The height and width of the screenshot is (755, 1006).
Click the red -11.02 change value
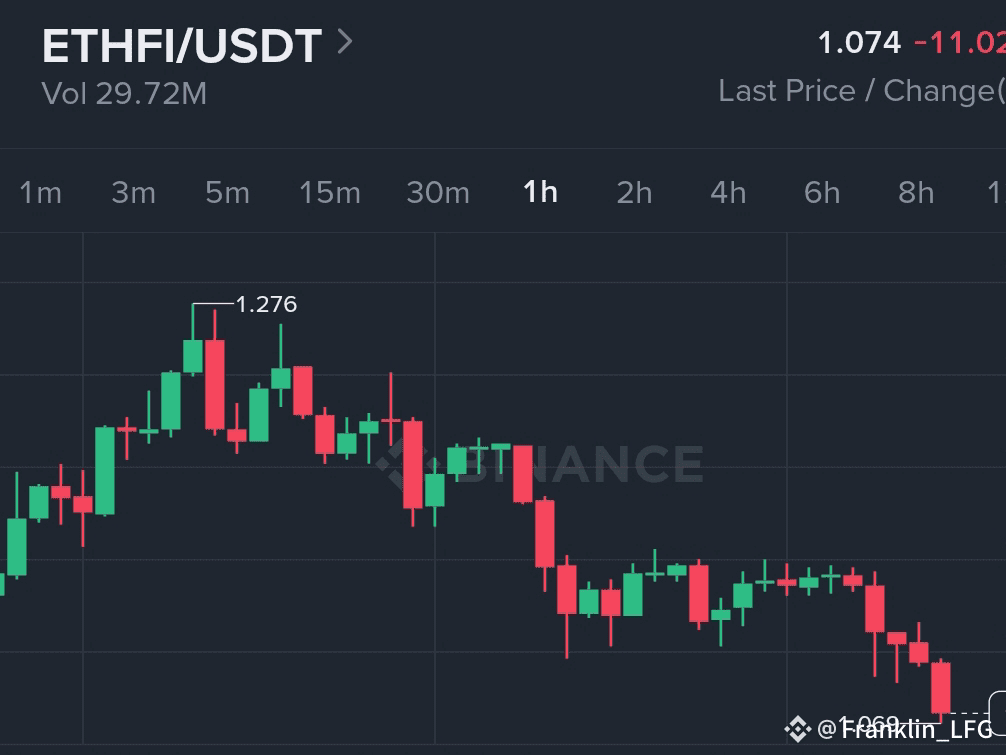click(957, 43)
